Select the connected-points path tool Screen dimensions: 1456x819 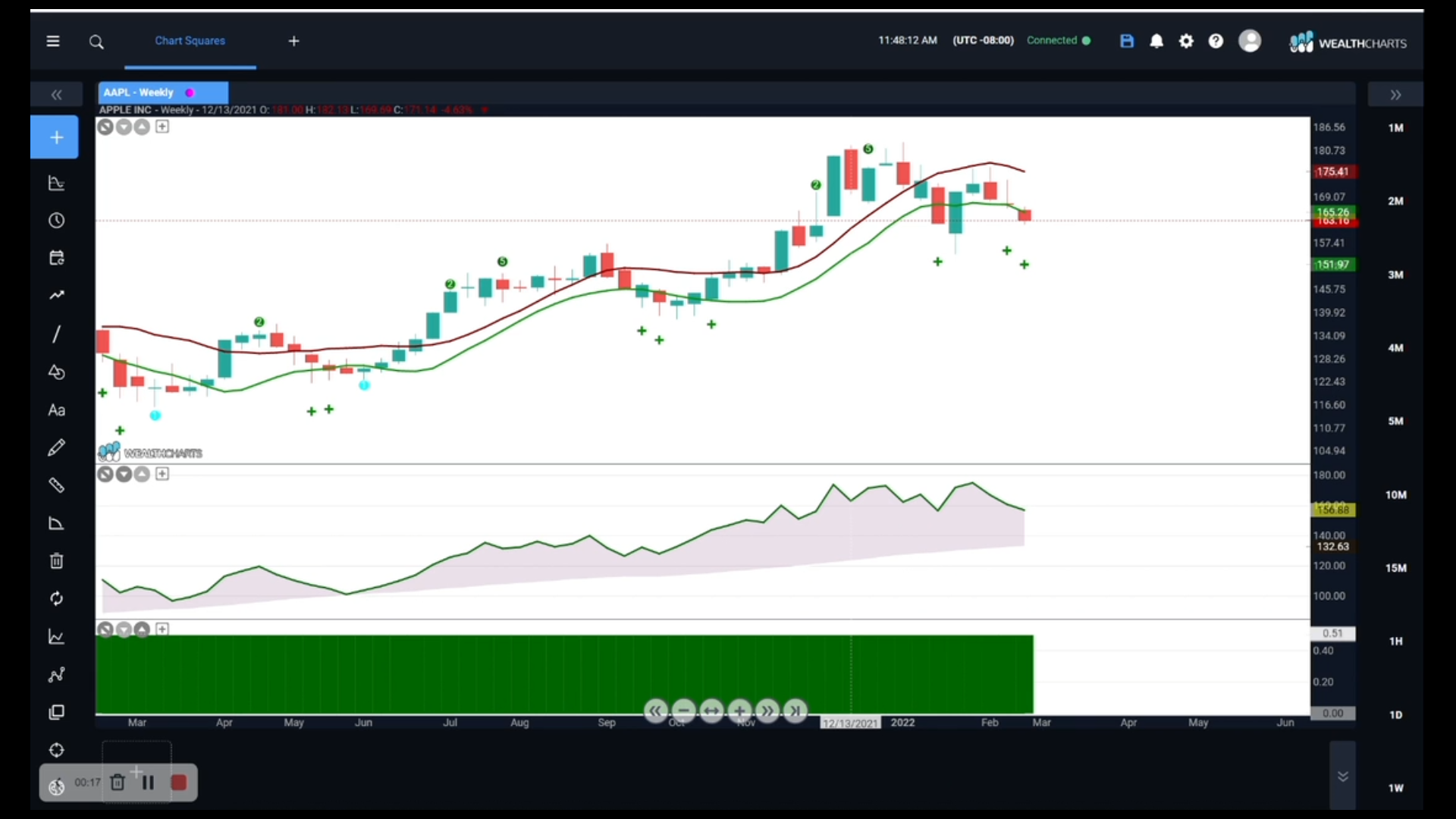click(56, 675)
